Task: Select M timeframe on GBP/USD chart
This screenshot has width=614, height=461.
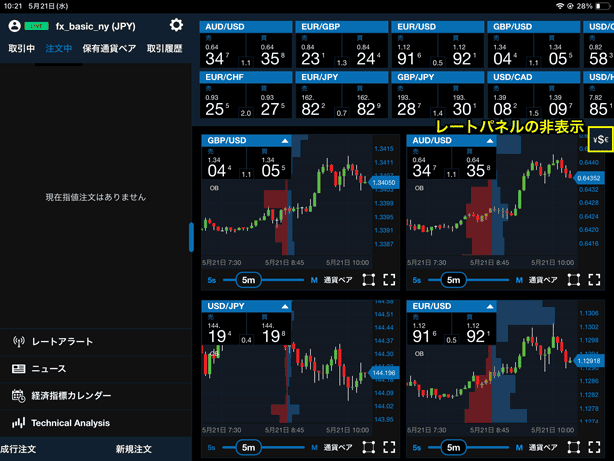Action: [x=314, y=280]
